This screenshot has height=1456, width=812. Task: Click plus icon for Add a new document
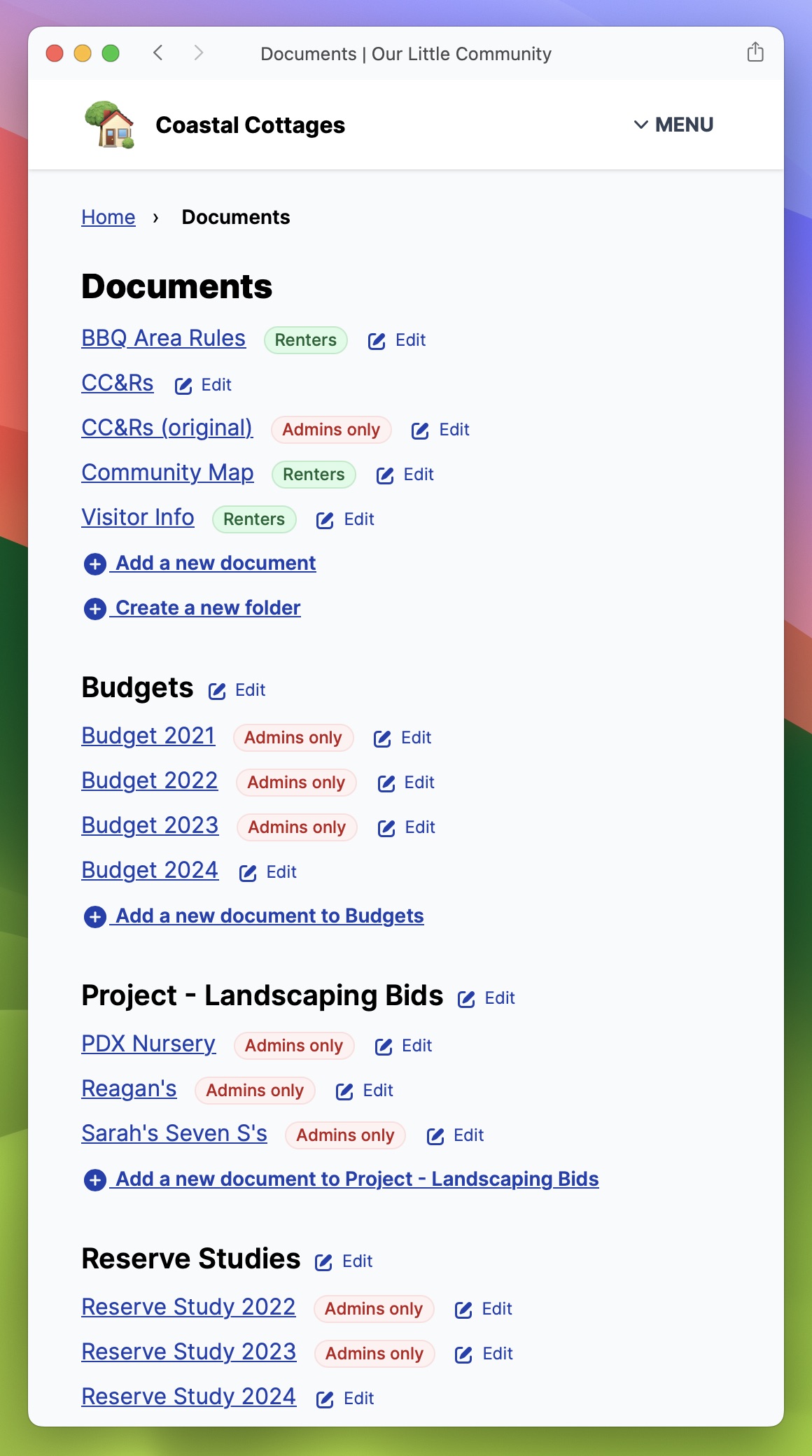tap(95, 563)
